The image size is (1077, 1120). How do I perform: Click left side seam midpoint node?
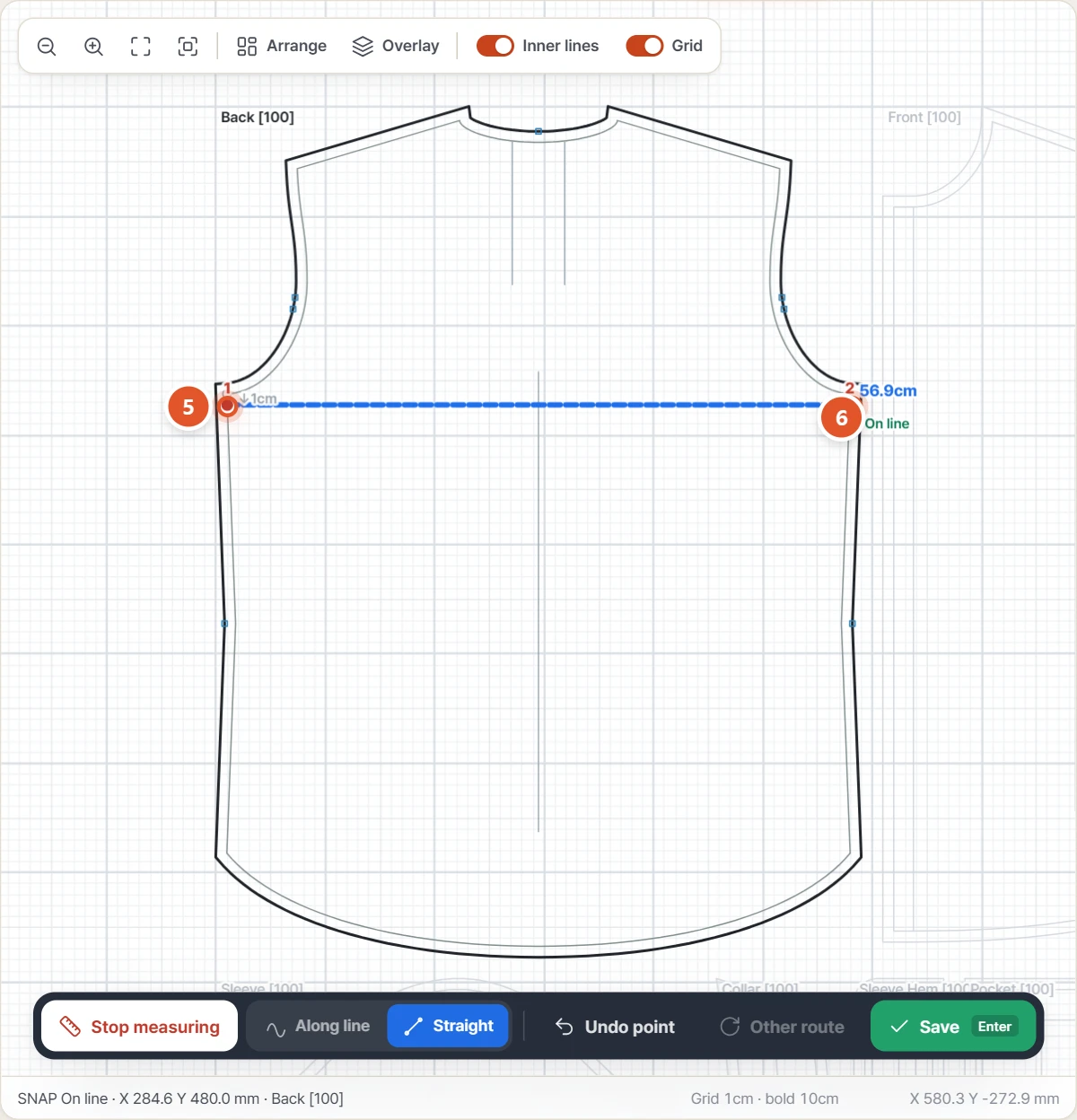[224, 623]
